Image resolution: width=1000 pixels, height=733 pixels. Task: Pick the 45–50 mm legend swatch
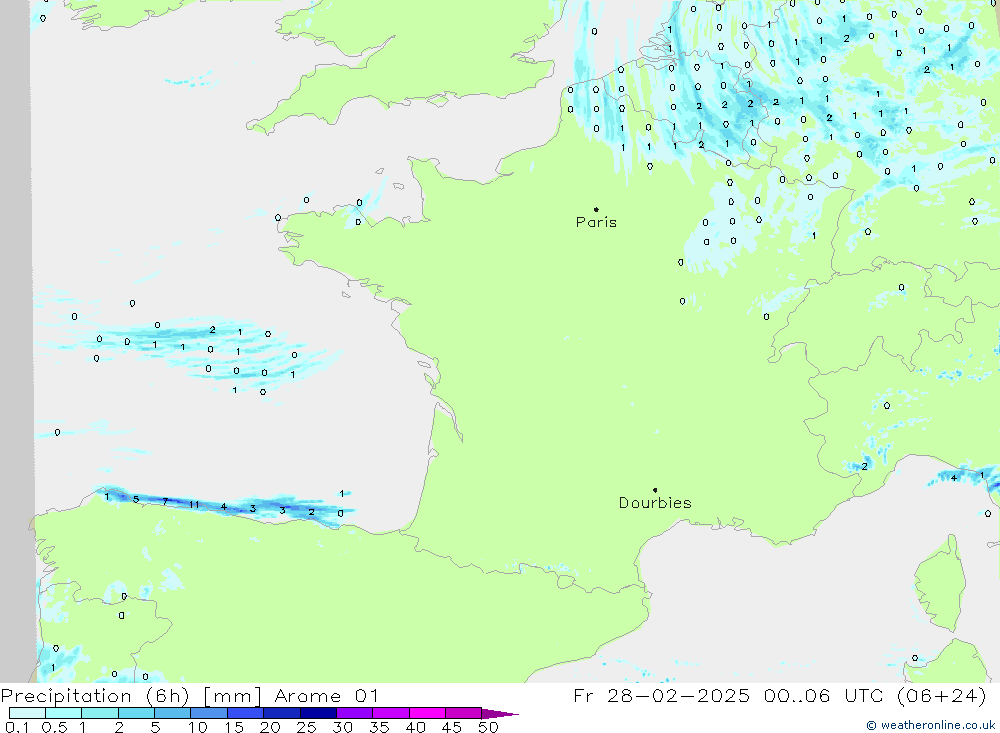(x=464, y=713)
